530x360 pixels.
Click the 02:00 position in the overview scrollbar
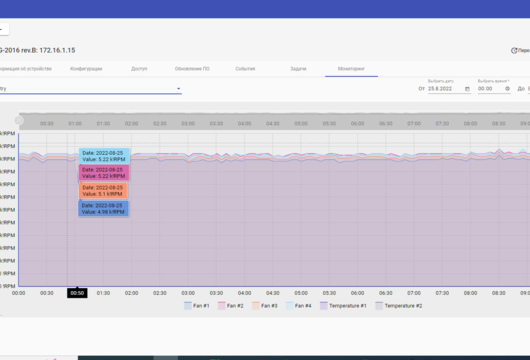(x=131, y=124)
